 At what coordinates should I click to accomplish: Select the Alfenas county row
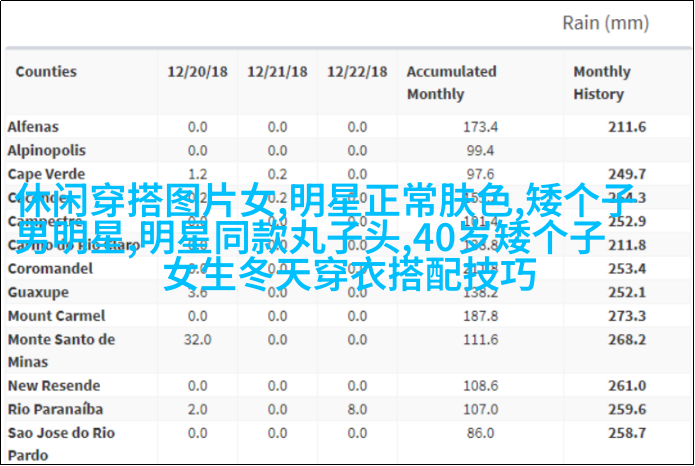(x=33, y=127)
